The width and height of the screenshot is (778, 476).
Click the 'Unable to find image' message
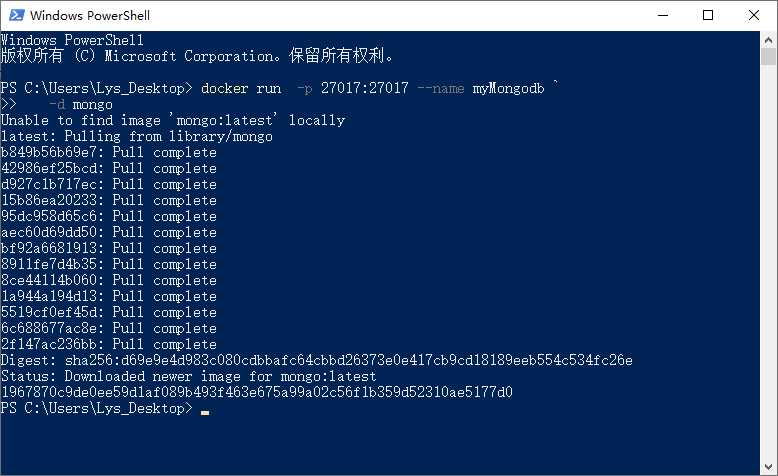pos(173,120)
